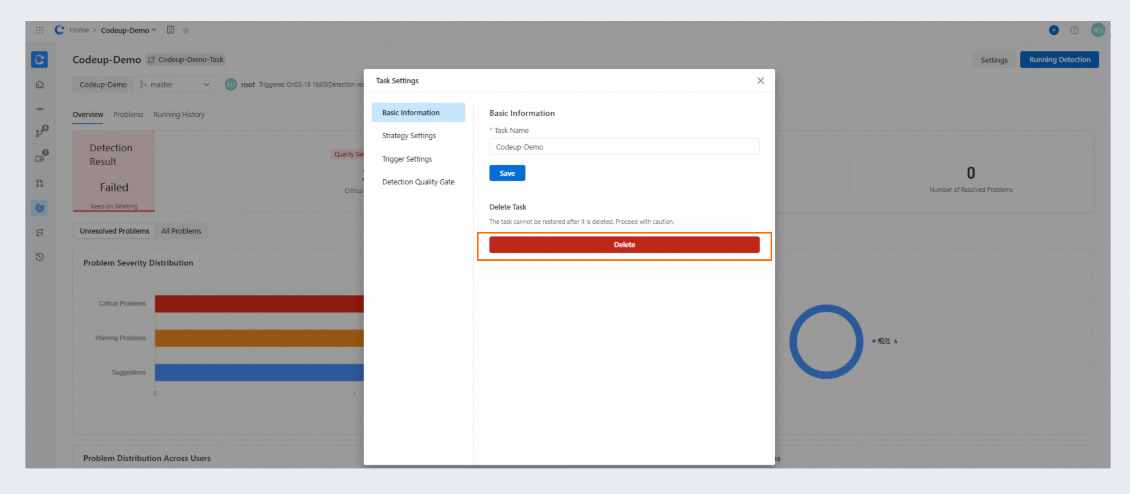Click the Number of Resolved Problems text
Screen dimensions: 1130x494
[x=970, y=190]
